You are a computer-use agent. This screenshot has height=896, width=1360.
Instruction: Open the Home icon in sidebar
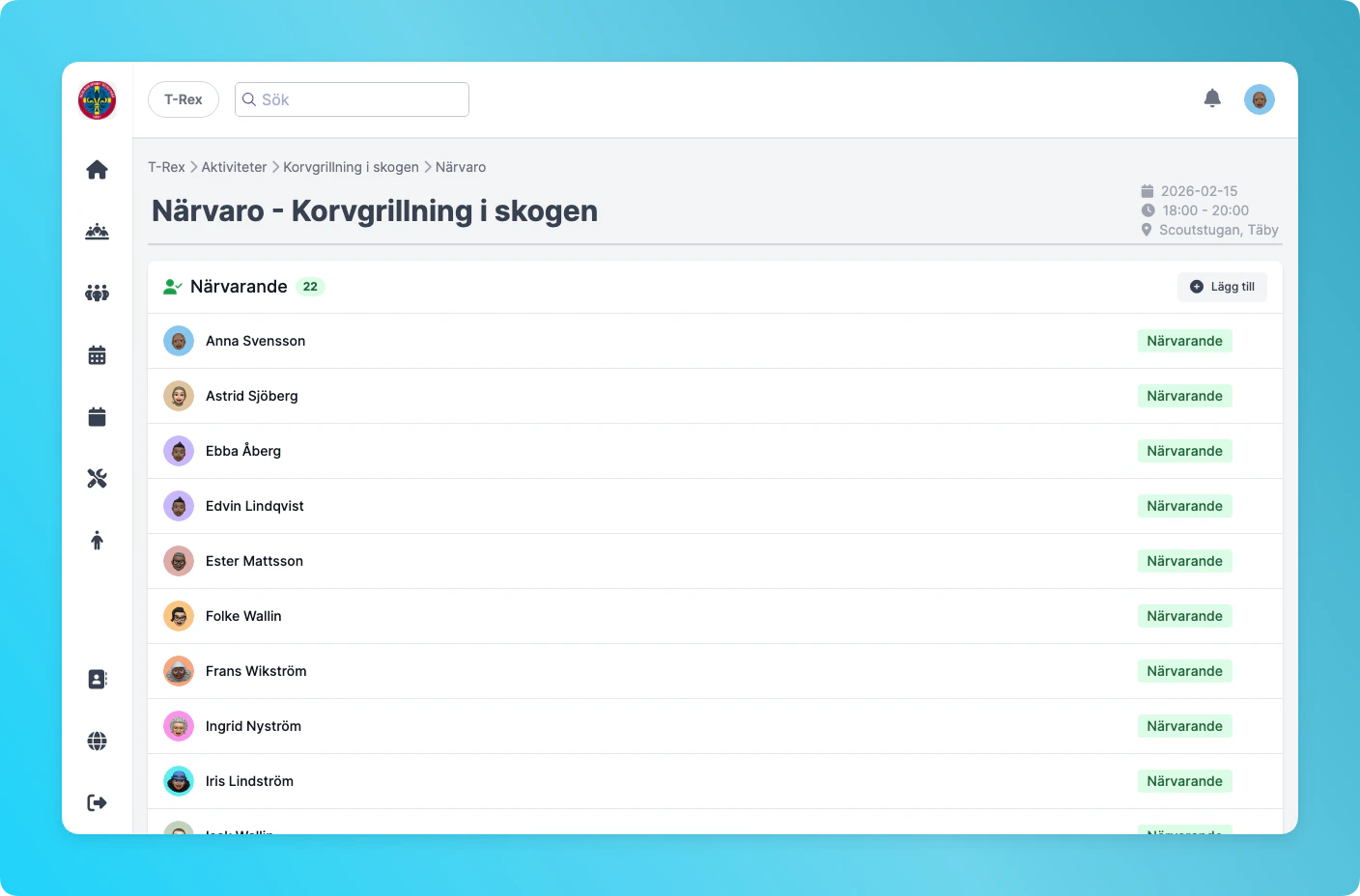pos(97,170)
